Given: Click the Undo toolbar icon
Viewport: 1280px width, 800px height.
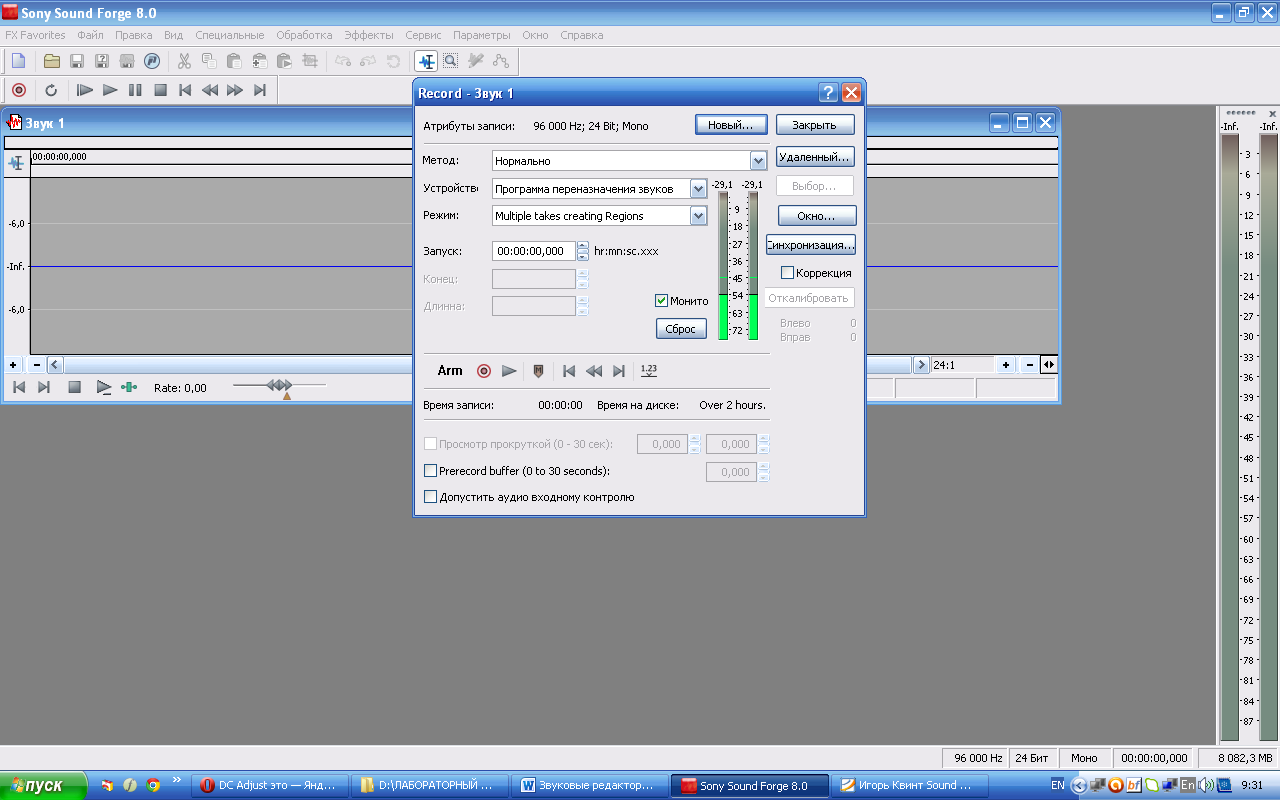Looking at the screenshot, I should pos(343,61).
